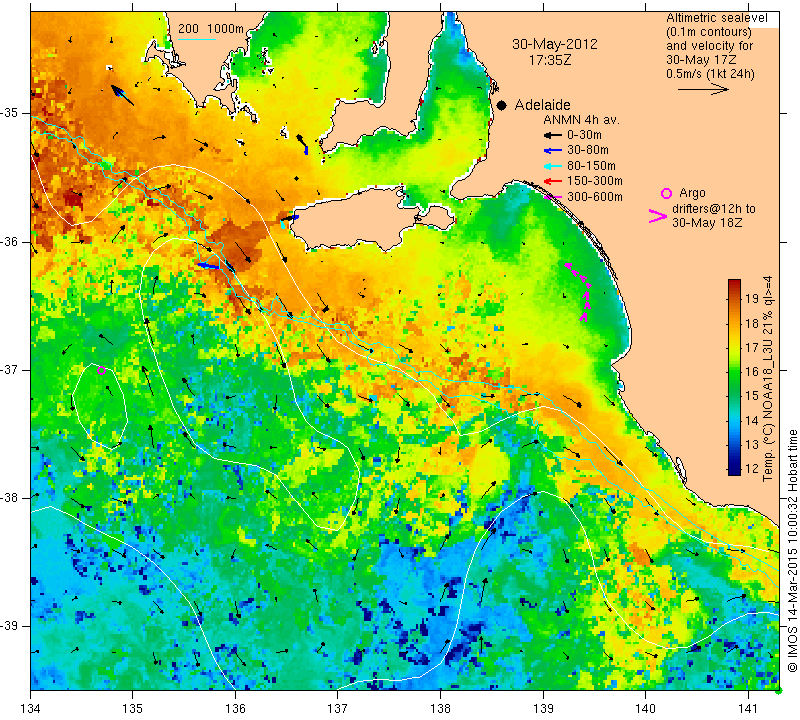Click the latitude axis label -39
800x720 pixels.
(10, 626)
